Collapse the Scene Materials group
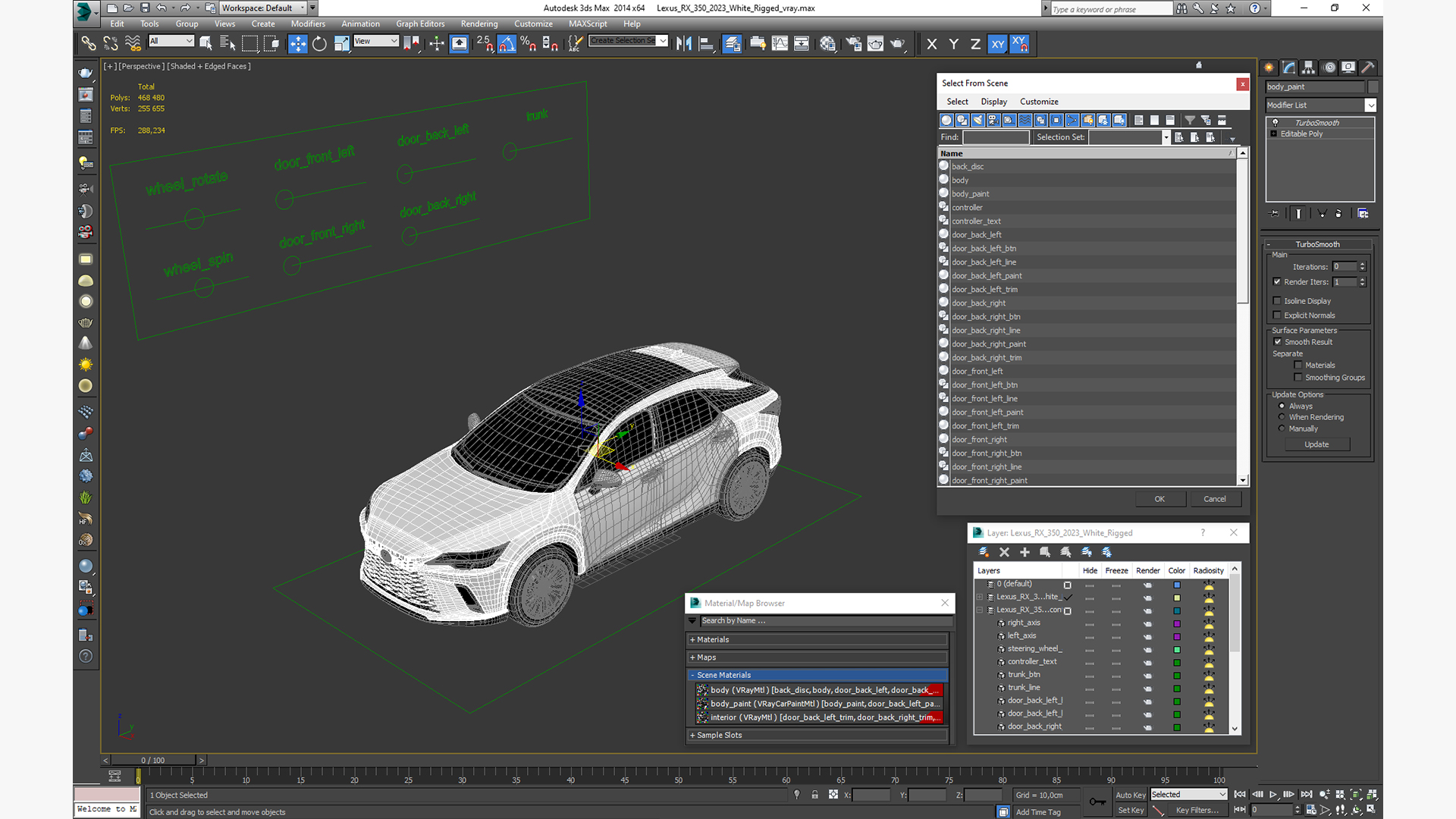The width and height of the screenshot is (1456, 819). click(x=819, y=675)
